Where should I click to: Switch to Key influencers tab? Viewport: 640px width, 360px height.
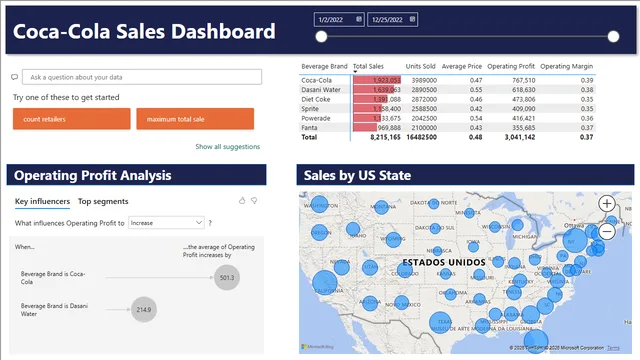[42, 201]
